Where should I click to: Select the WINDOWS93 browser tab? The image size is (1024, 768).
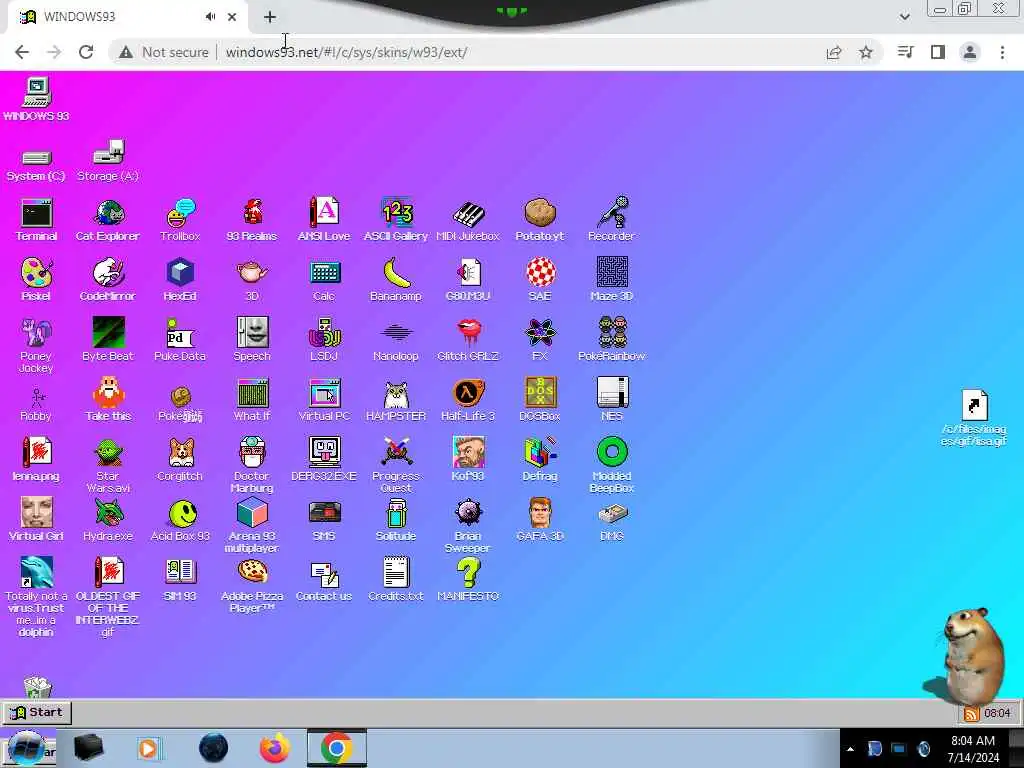coord(127,17)
